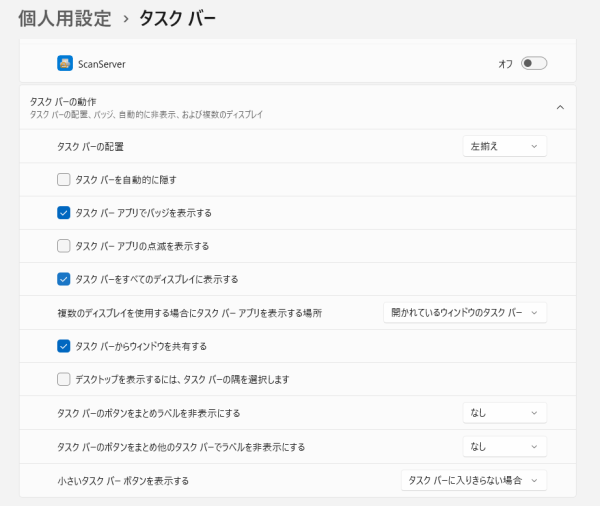The image size is (600, 506).
Task: Click the ScanServer app icon
Action: tap(65, 63)
